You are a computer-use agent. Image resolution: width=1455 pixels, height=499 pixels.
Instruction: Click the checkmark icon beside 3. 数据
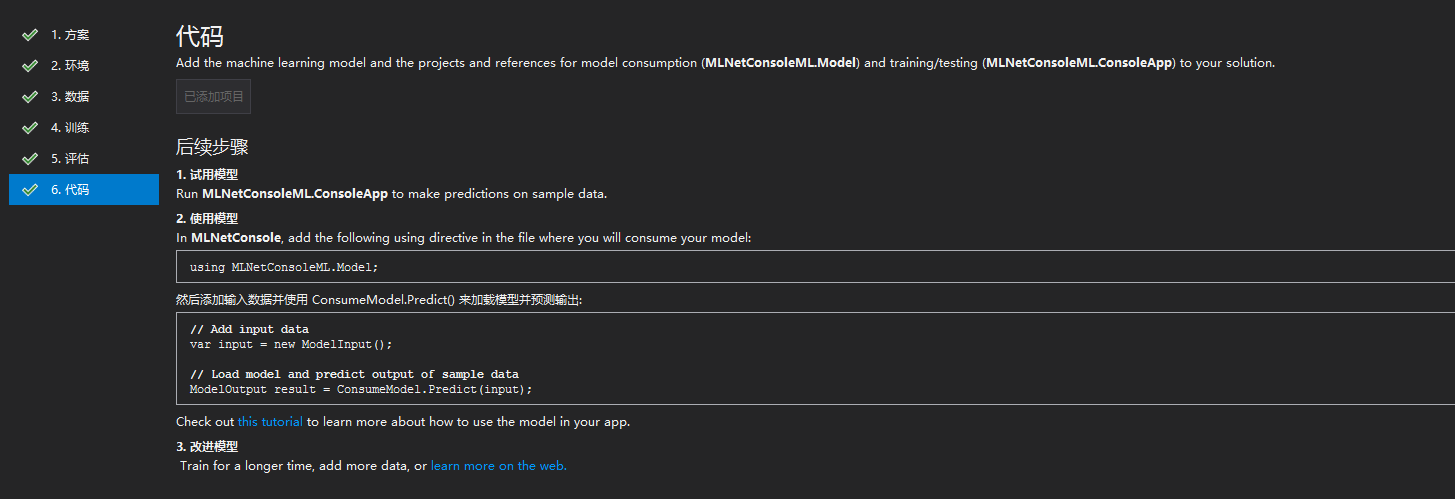point(30,97)
